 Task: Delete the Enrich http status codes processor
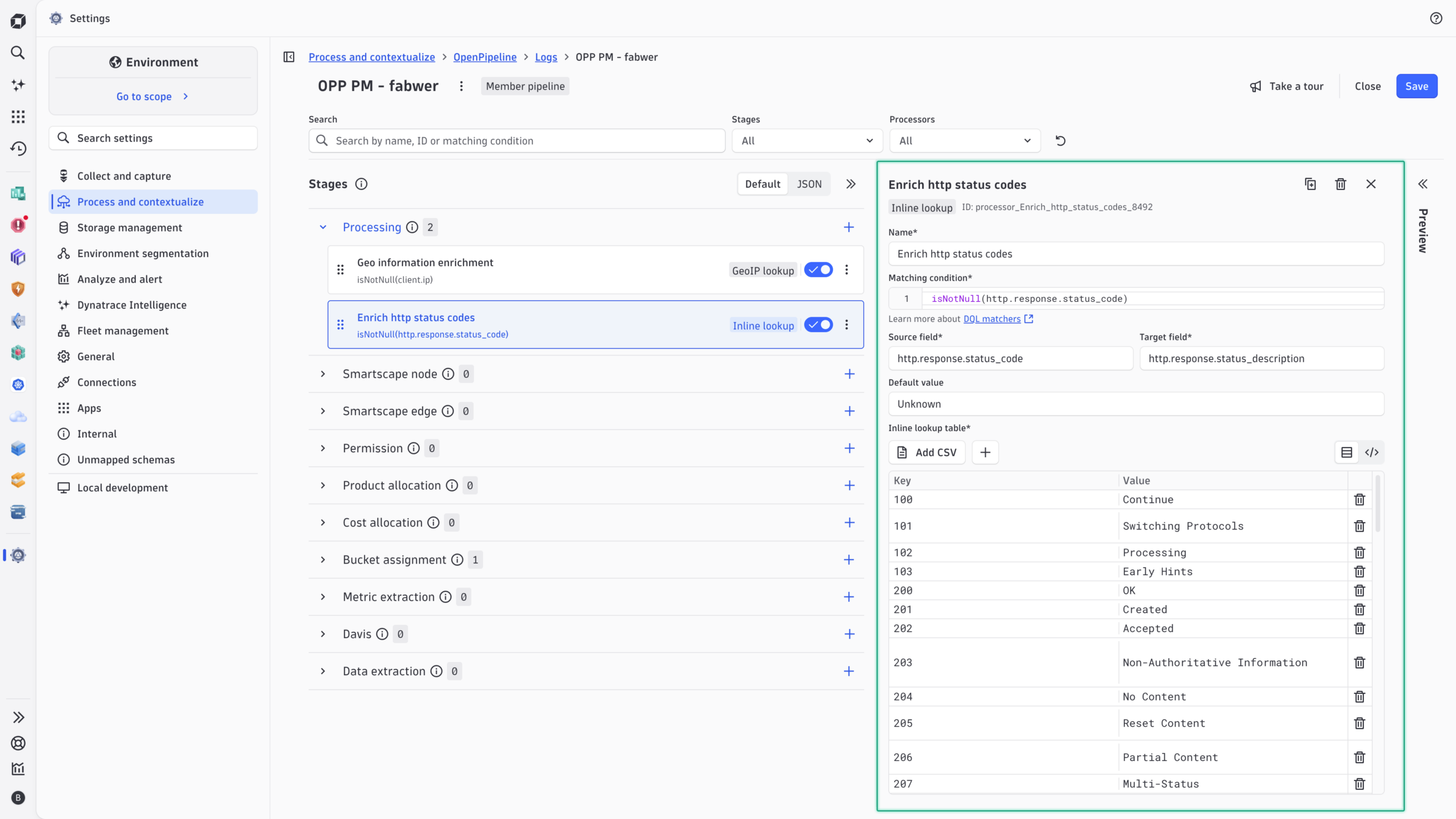click(x=1341, y=184)
